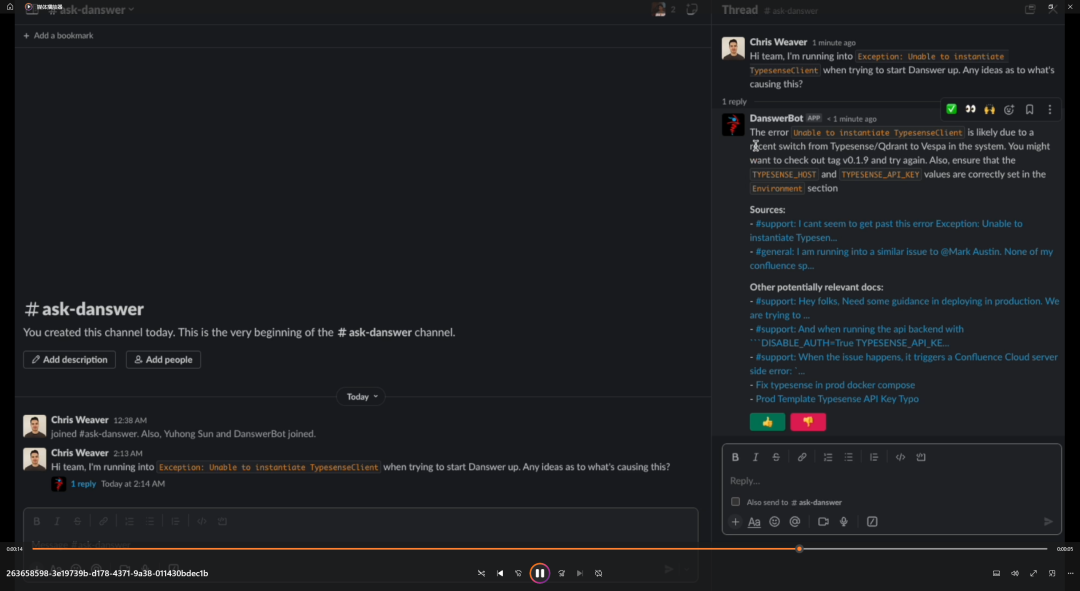Open emoji picker in thread reply
The width and height of the screenshot is (1080, 591).
point(774,521)
